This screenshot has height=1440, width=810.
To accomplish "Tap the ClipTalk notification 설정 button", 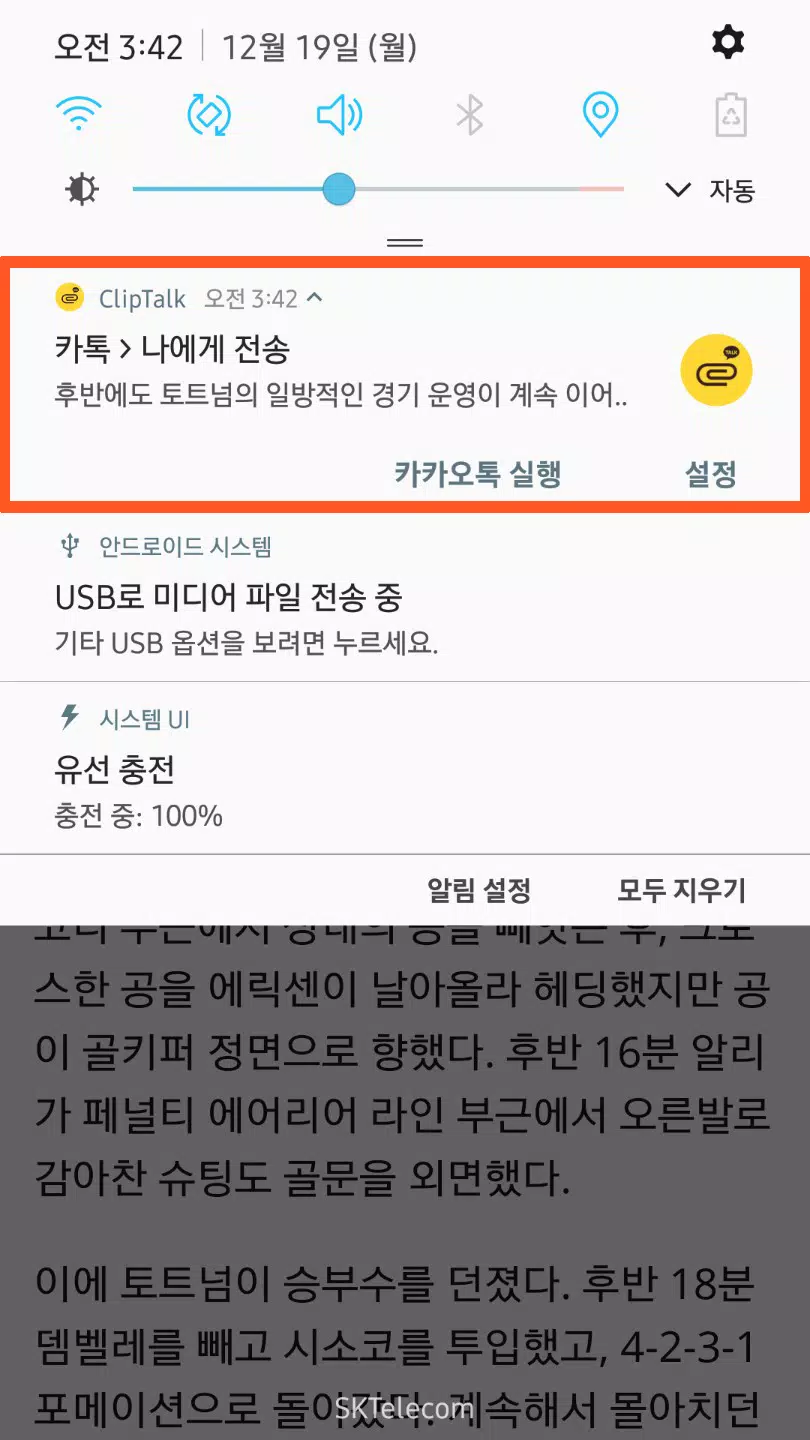I will [x=711, y=474].
